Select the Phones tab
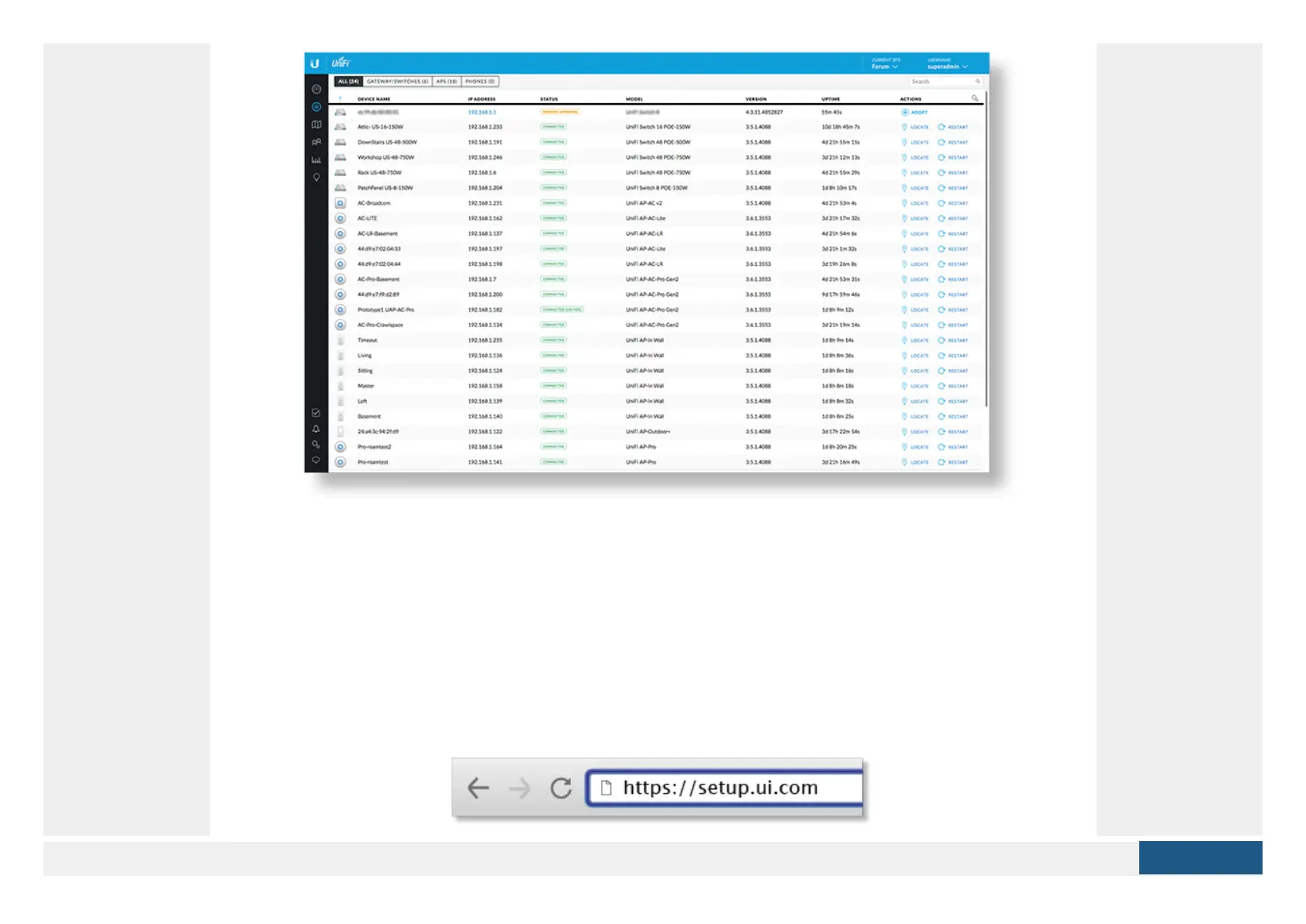The image size is (1306, 924). coord(480,81)
